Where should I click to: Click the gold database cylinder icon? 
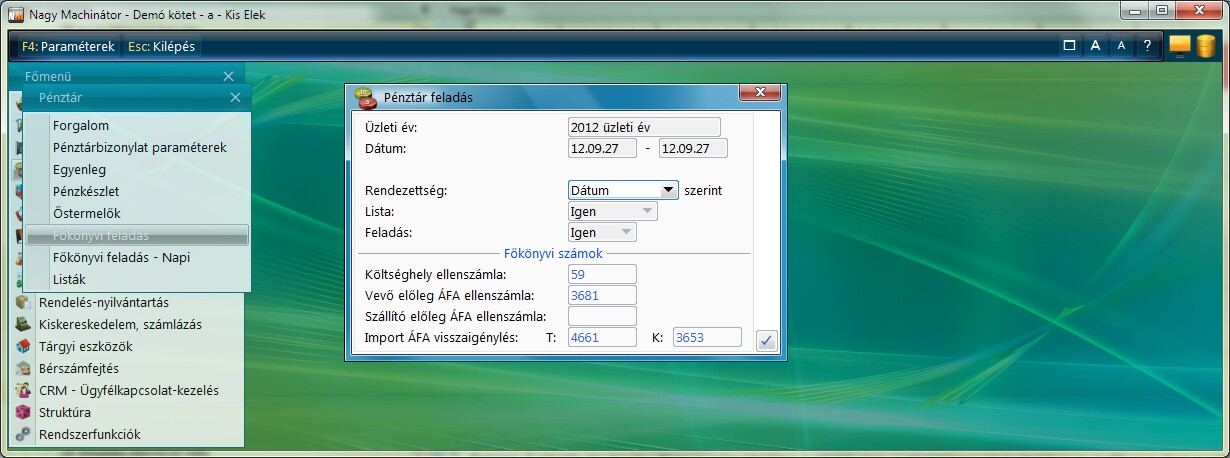point(1206,46)
